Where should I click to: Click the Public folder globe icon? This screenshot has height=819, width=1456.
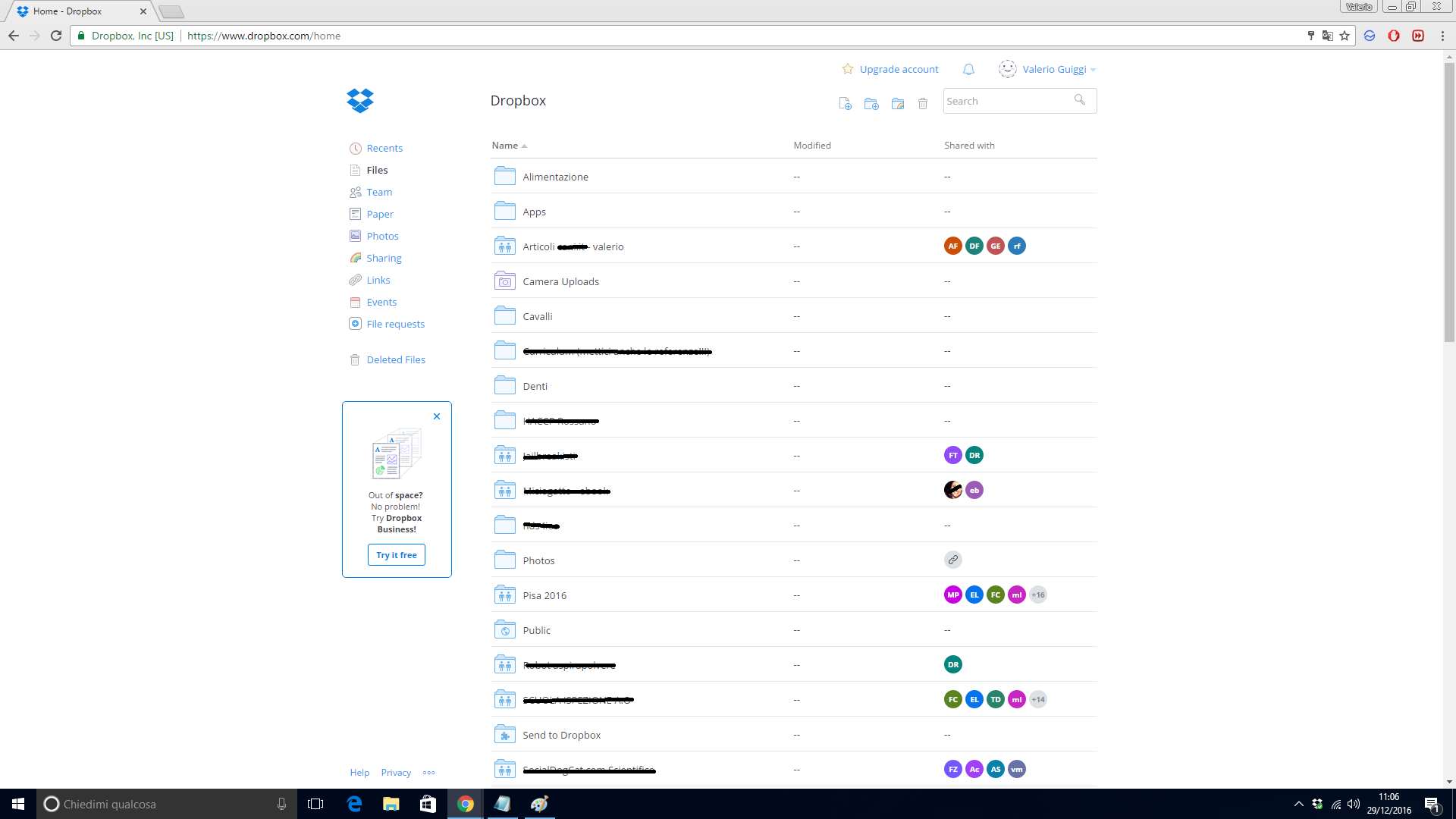[x=505, y=629]
